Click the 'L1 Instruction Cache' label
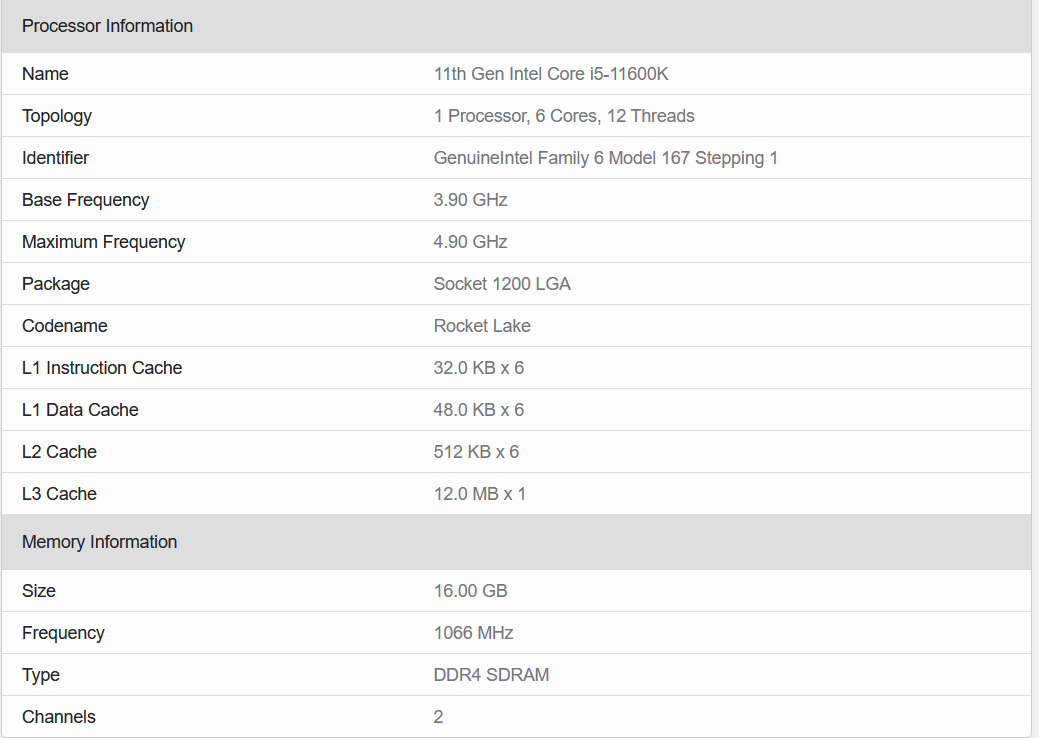1039x738 pixels. [x=102, y=368]
